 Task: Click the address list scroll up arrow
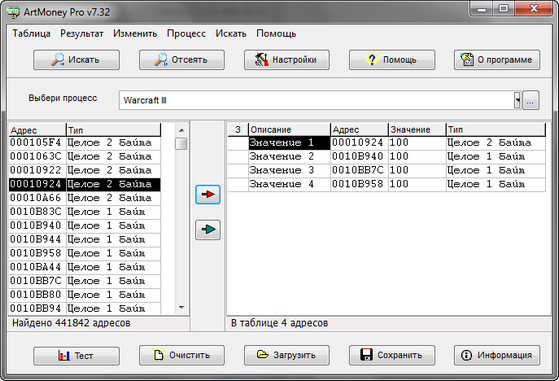point(181,130)
